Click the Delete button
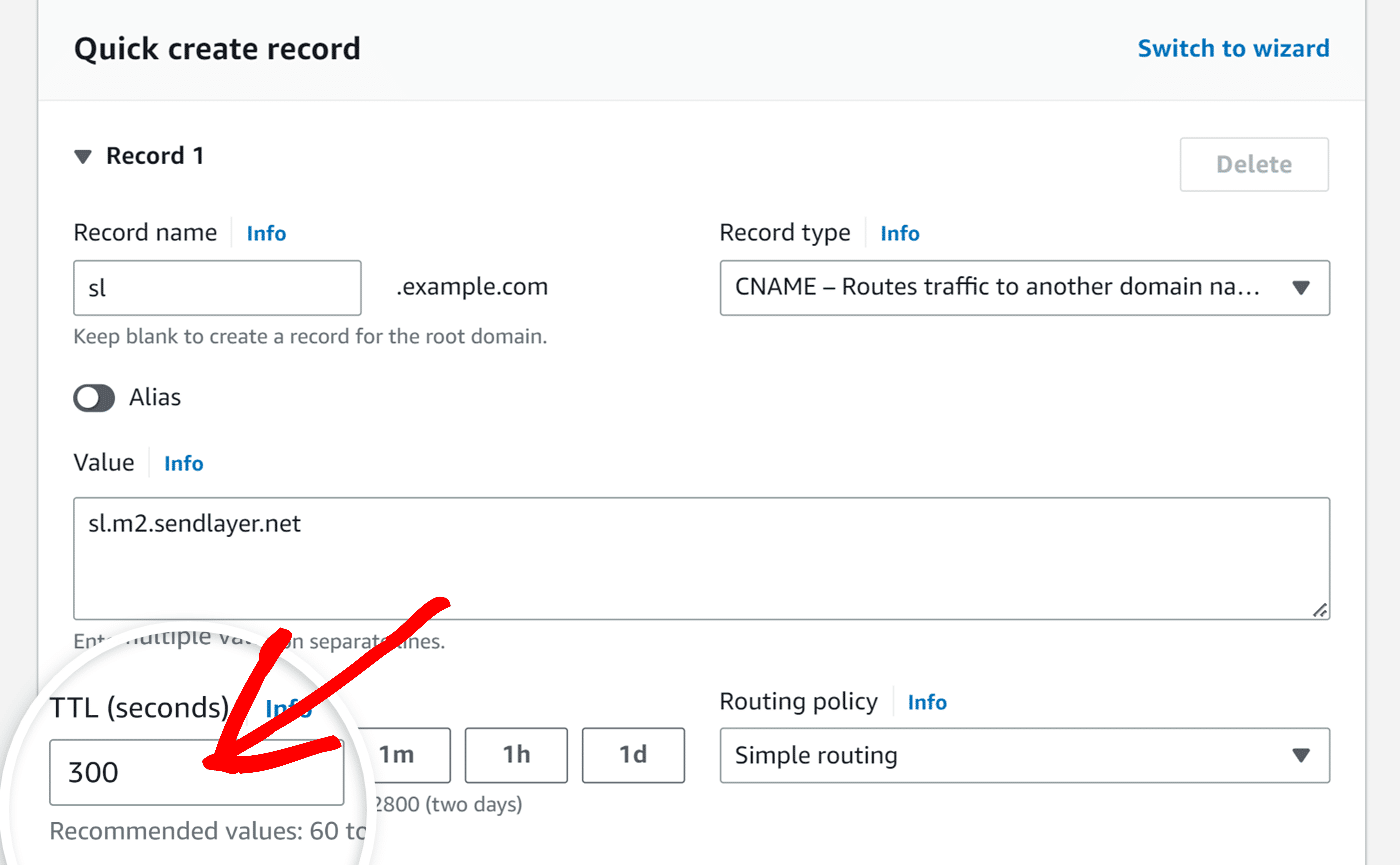This screenshot has height=865, width=1400. click(1253, 164)
